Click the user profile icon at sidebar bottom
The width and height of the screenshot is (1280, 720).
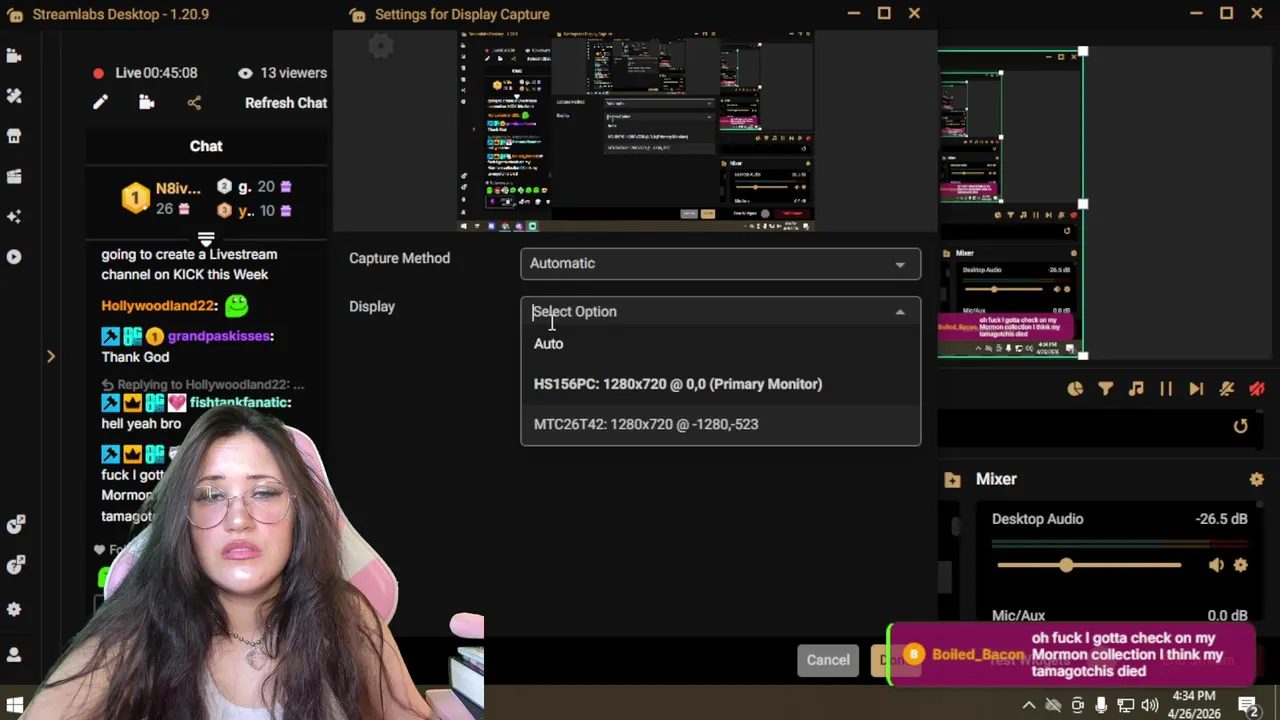14,655
